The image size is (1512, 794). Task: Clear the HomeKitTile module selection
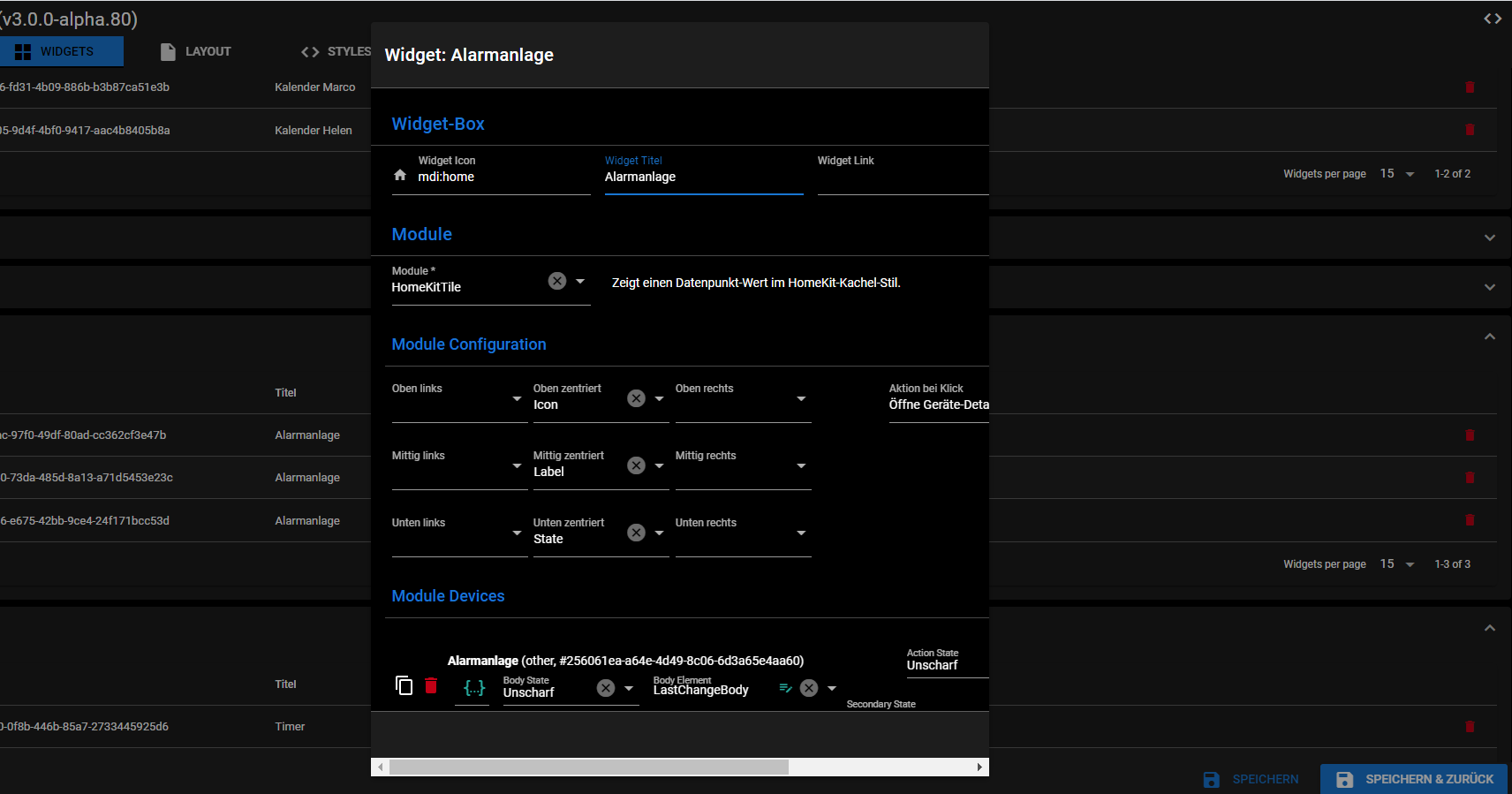pyautogui.click(x=557, y=281)
